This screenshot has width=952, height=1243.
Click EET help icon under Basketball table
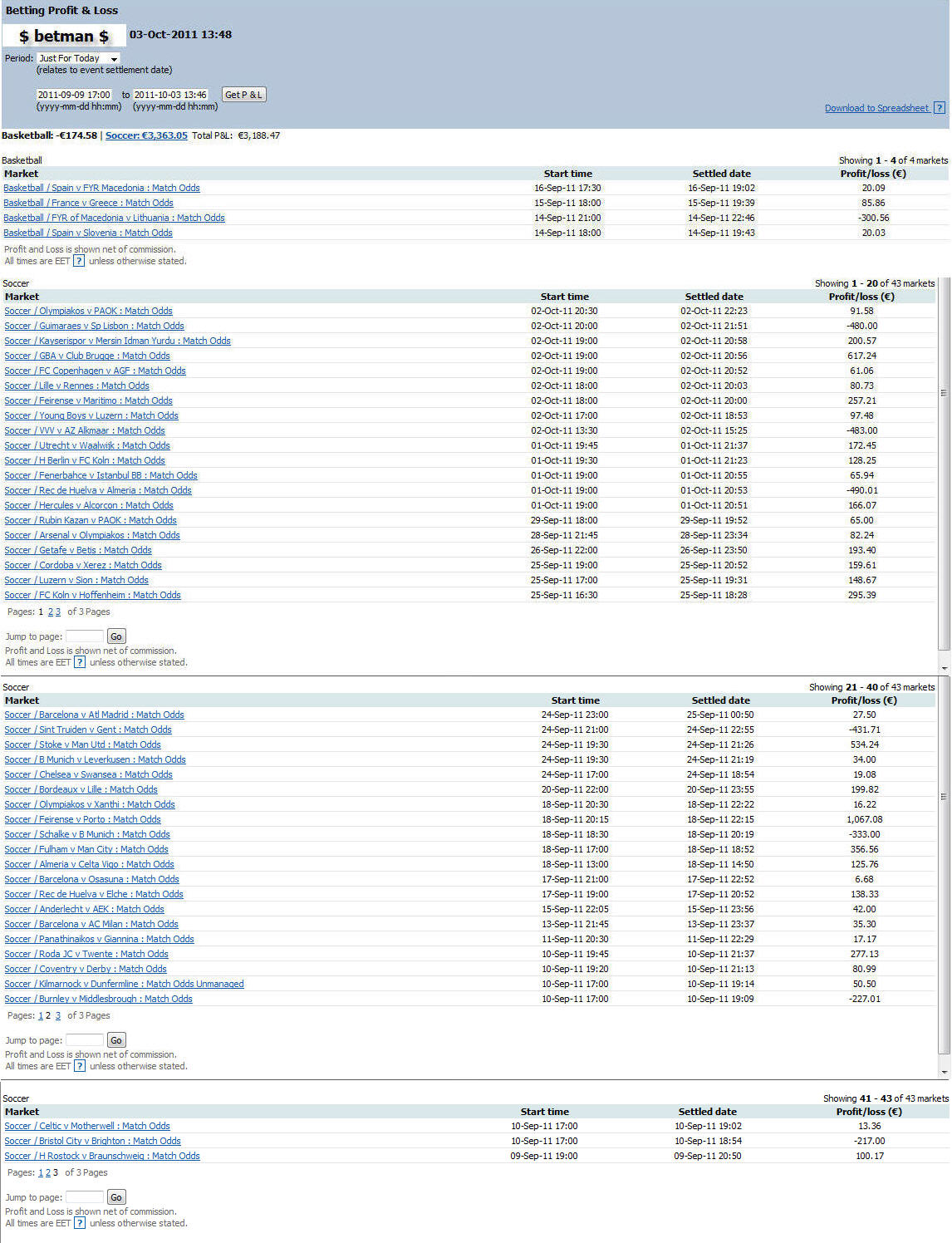coord(79,261)
